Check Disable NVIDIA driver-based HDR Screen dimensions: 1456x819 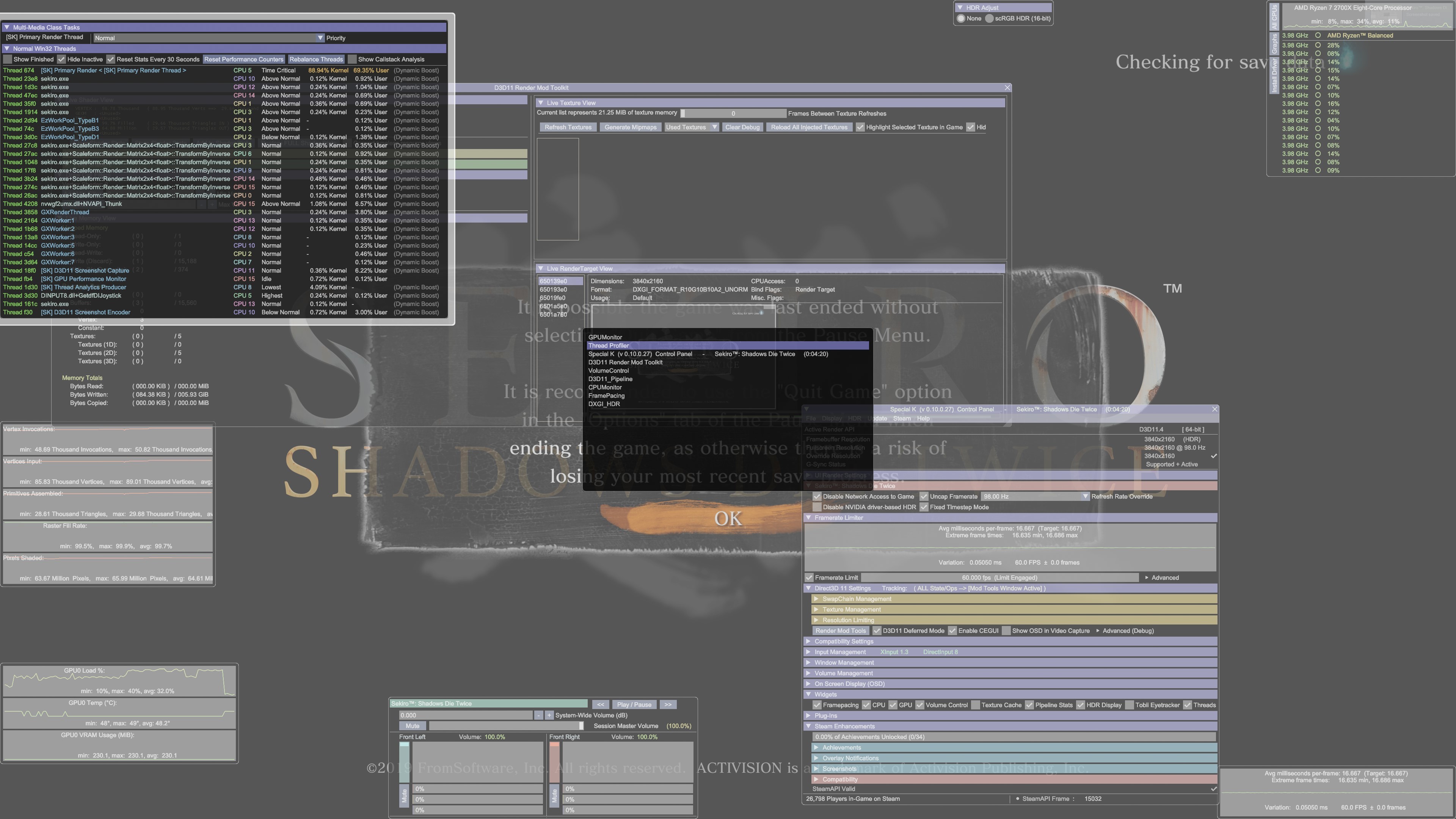click(817, 507)
